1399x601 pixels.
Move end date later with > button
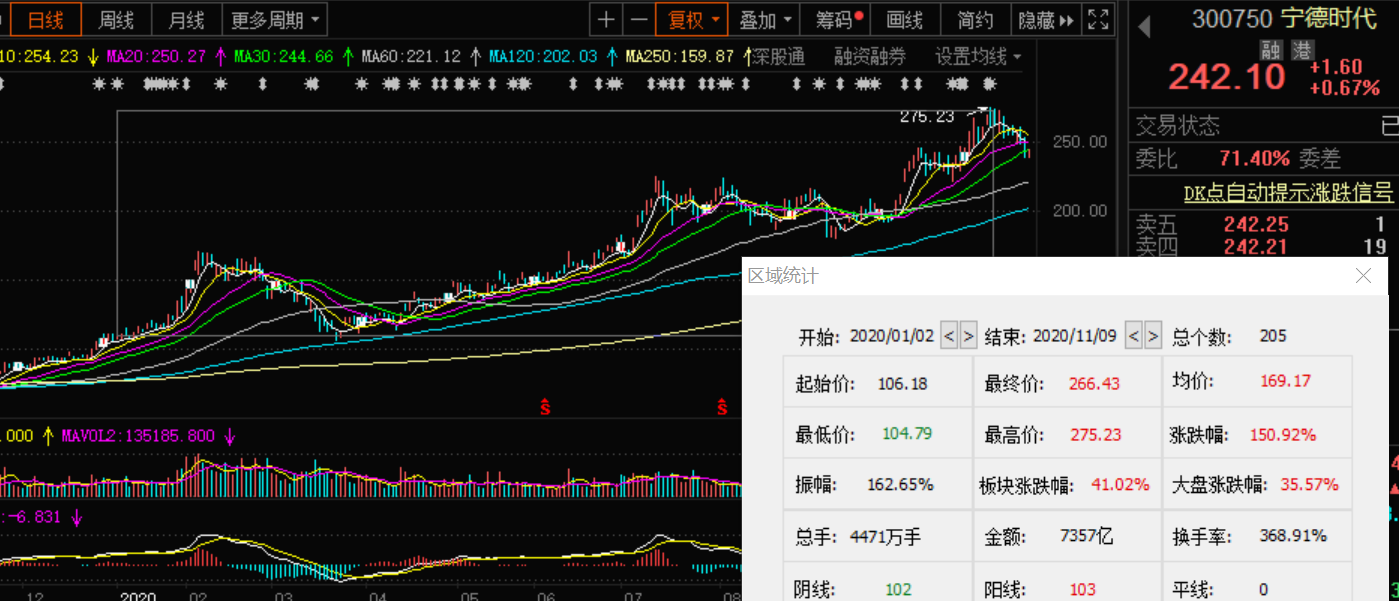pyautogui.click(x=1153, y=336)
